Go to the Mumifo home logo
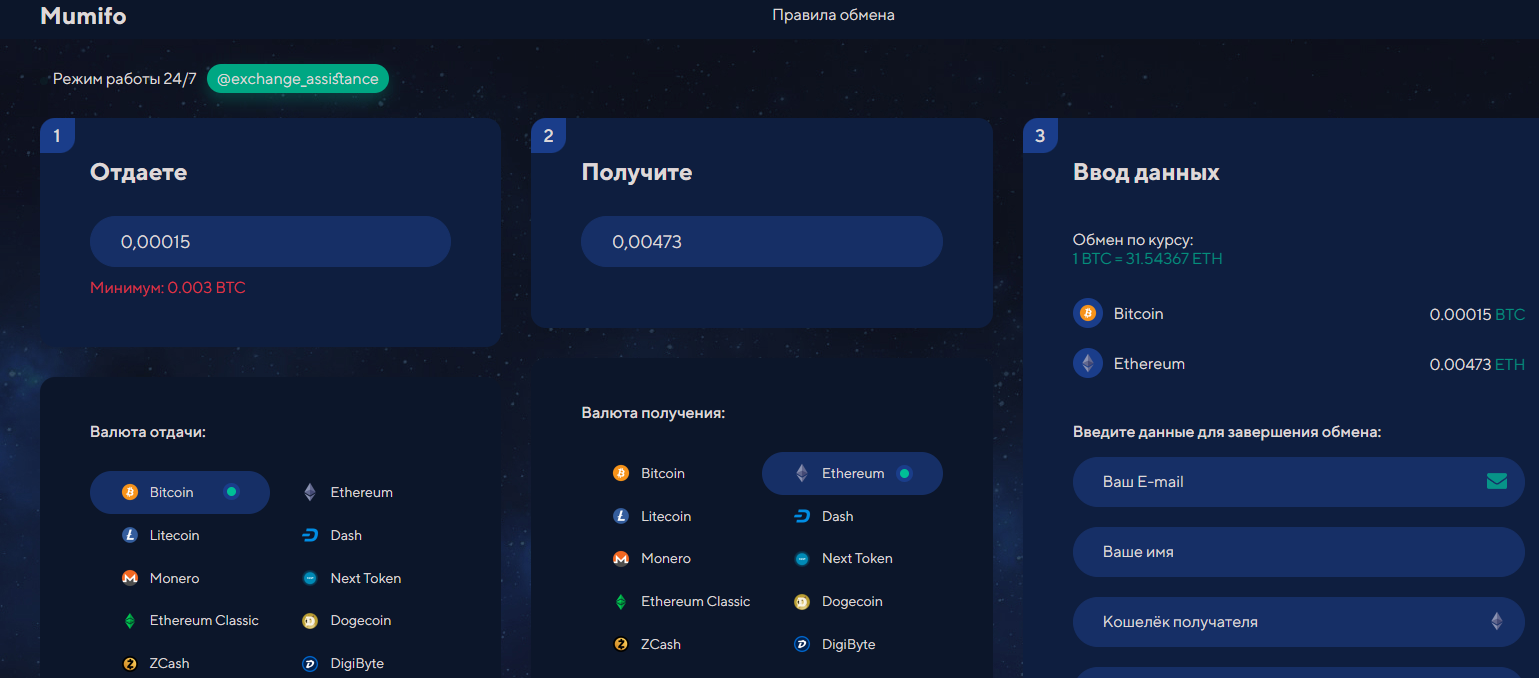1539x678 pixels. point(83,16)
